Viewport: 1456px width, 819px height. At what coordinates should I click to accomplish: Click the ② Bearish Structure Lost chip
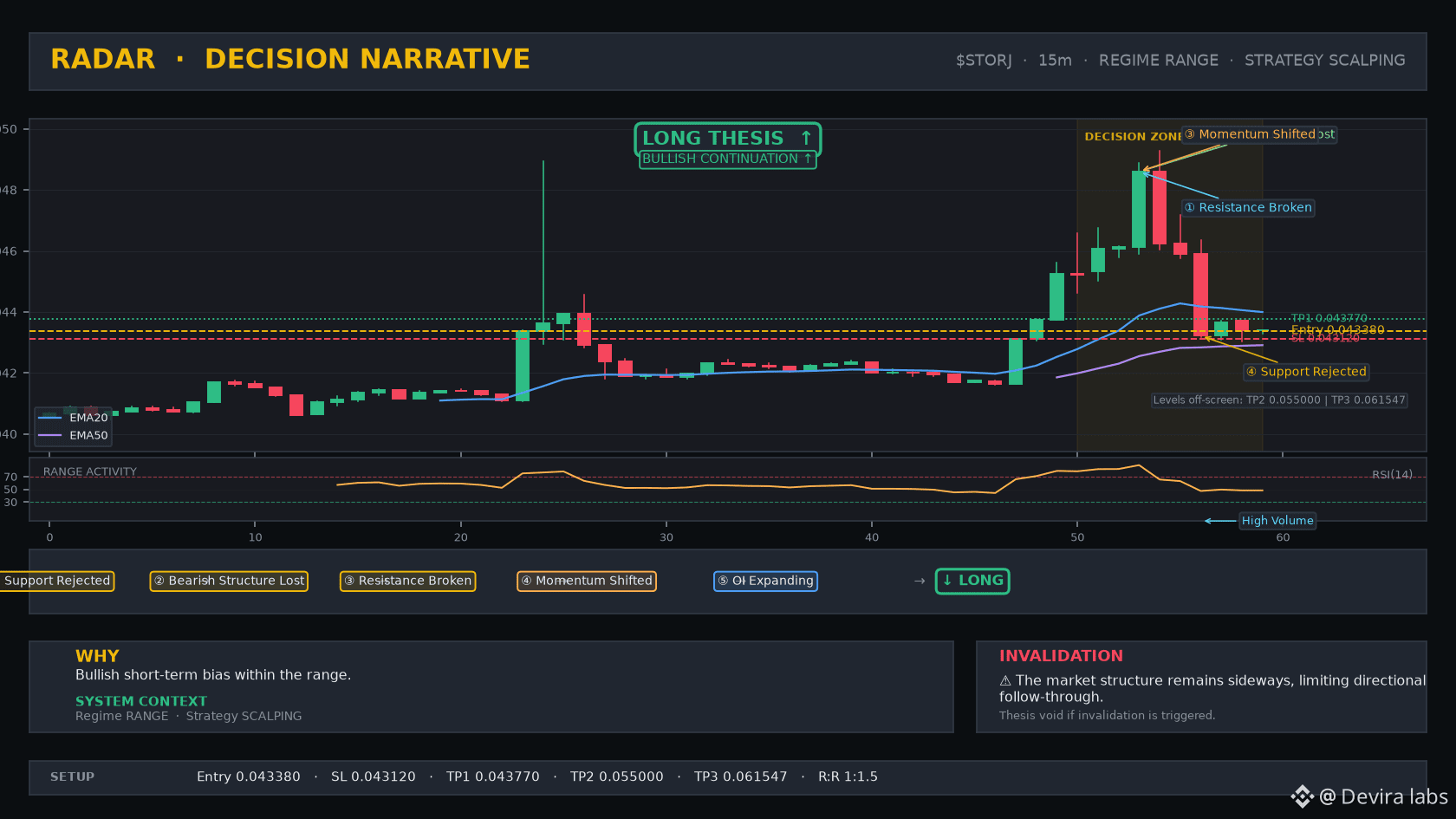[229, 581]
